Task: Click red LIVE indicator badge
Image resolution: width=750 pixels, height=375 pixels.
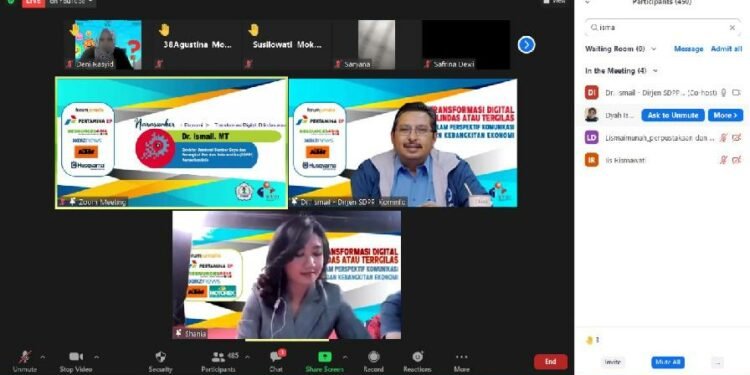Action: [x=33, y=3]
